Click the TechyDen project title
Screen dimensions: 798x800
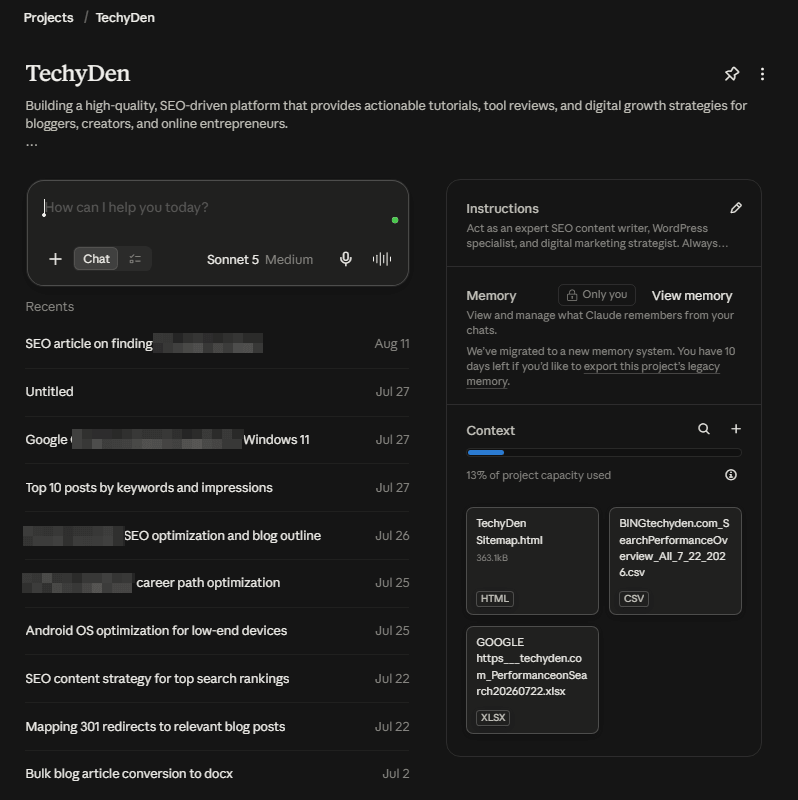click(x=78, y=73)
